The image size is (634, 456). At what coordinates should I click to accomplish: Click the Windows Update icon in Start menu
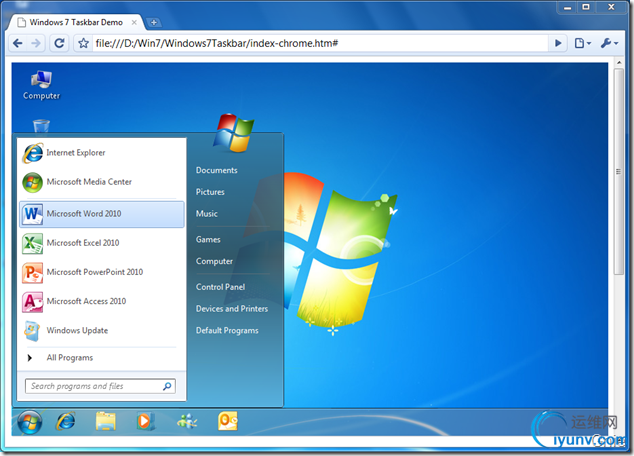32,331
